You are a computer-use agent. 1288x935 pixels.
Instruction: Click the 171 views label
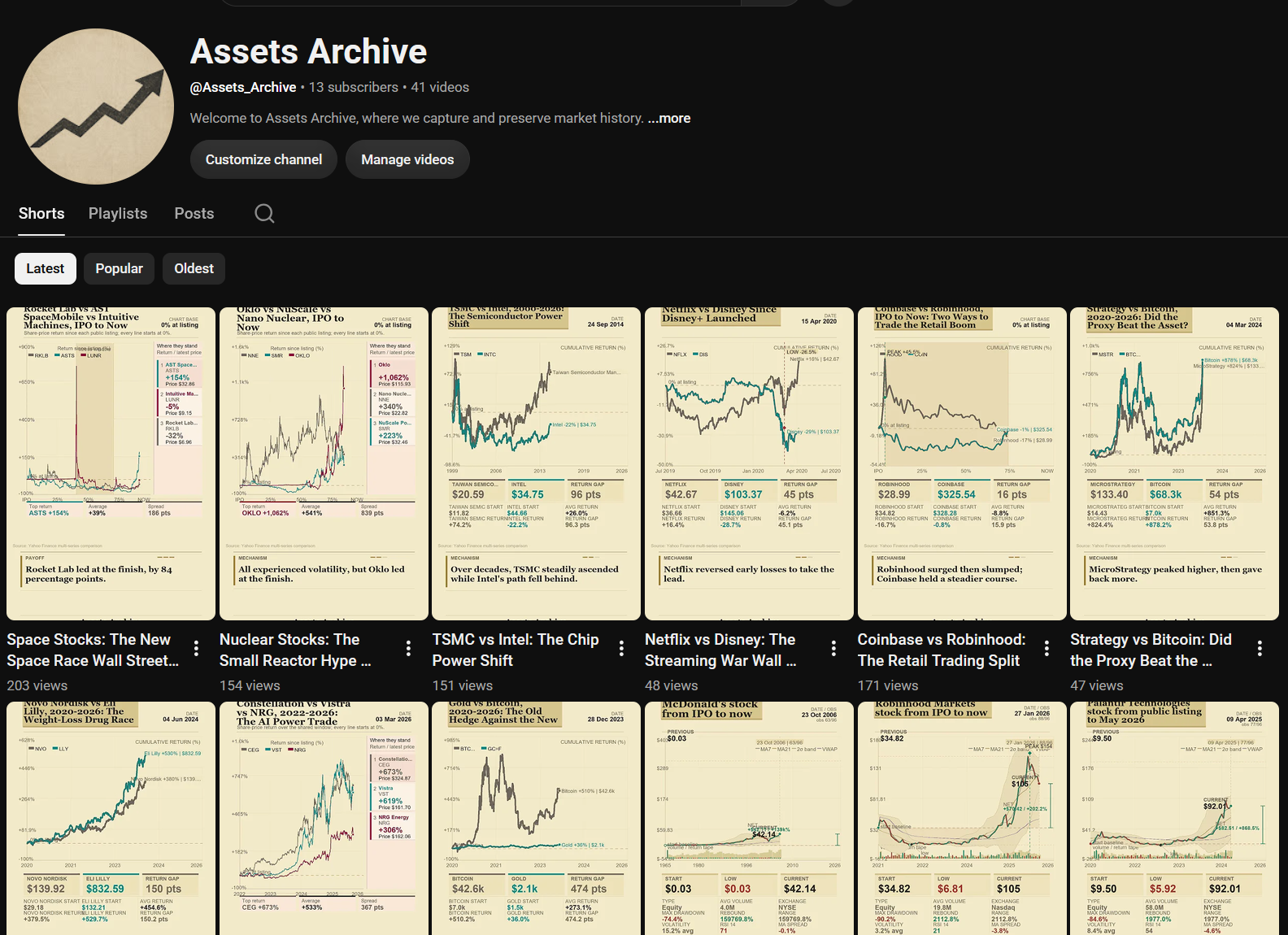point(888,685)
